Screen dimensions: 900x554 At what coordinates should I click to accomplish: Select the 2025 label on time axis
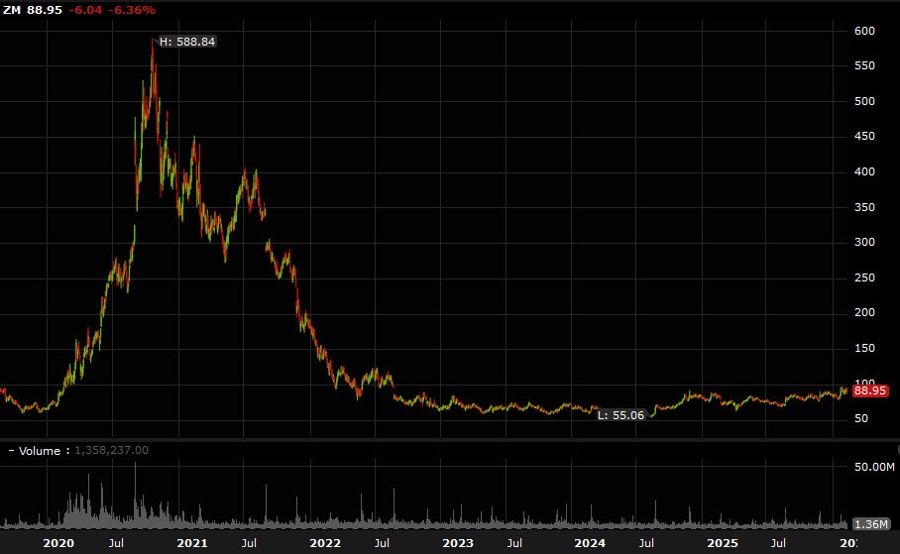pyautogui.click(x=722, y=543)
